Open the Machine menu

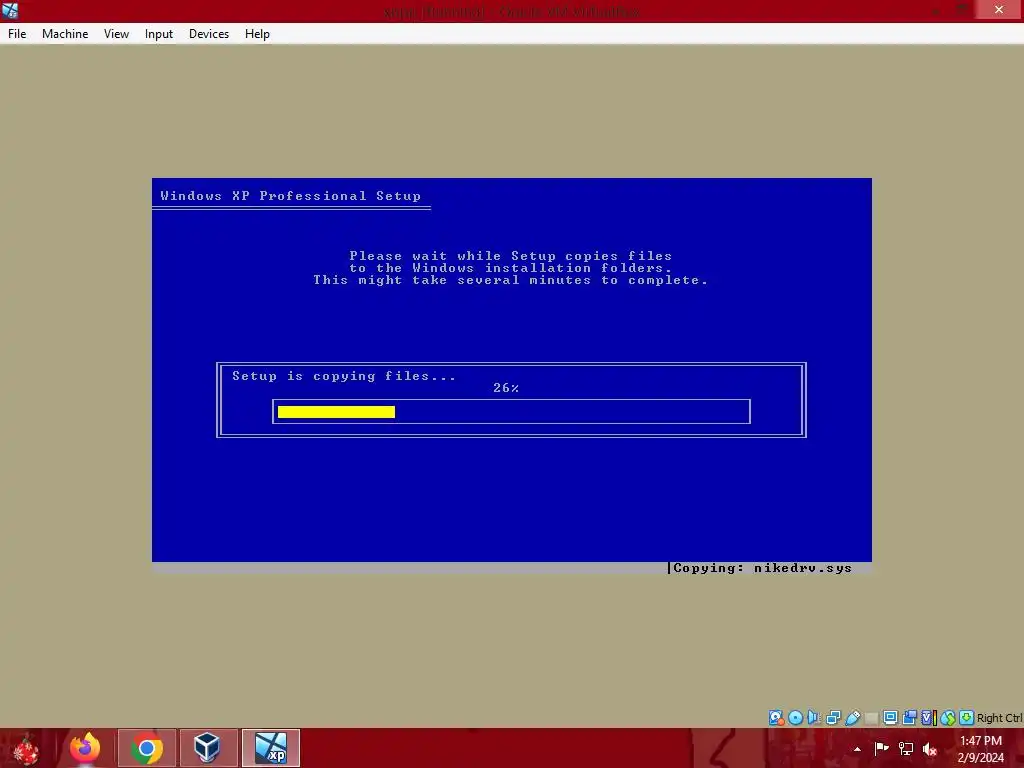[65, 34]
